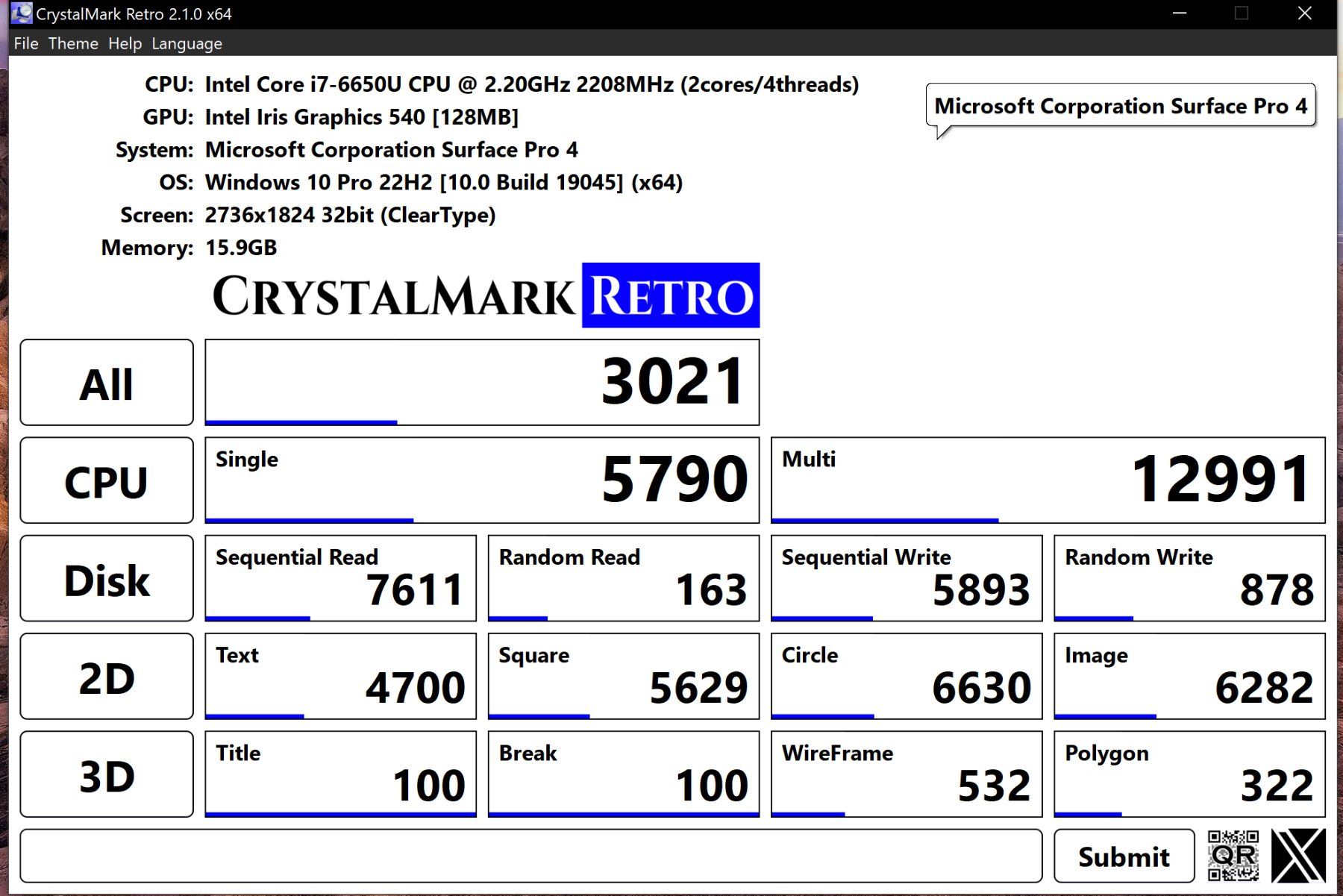Image resolution: width=1343 pixels, height=896 pixels.
Task: Submit the benchmark score
Action: click(1124, 856)
